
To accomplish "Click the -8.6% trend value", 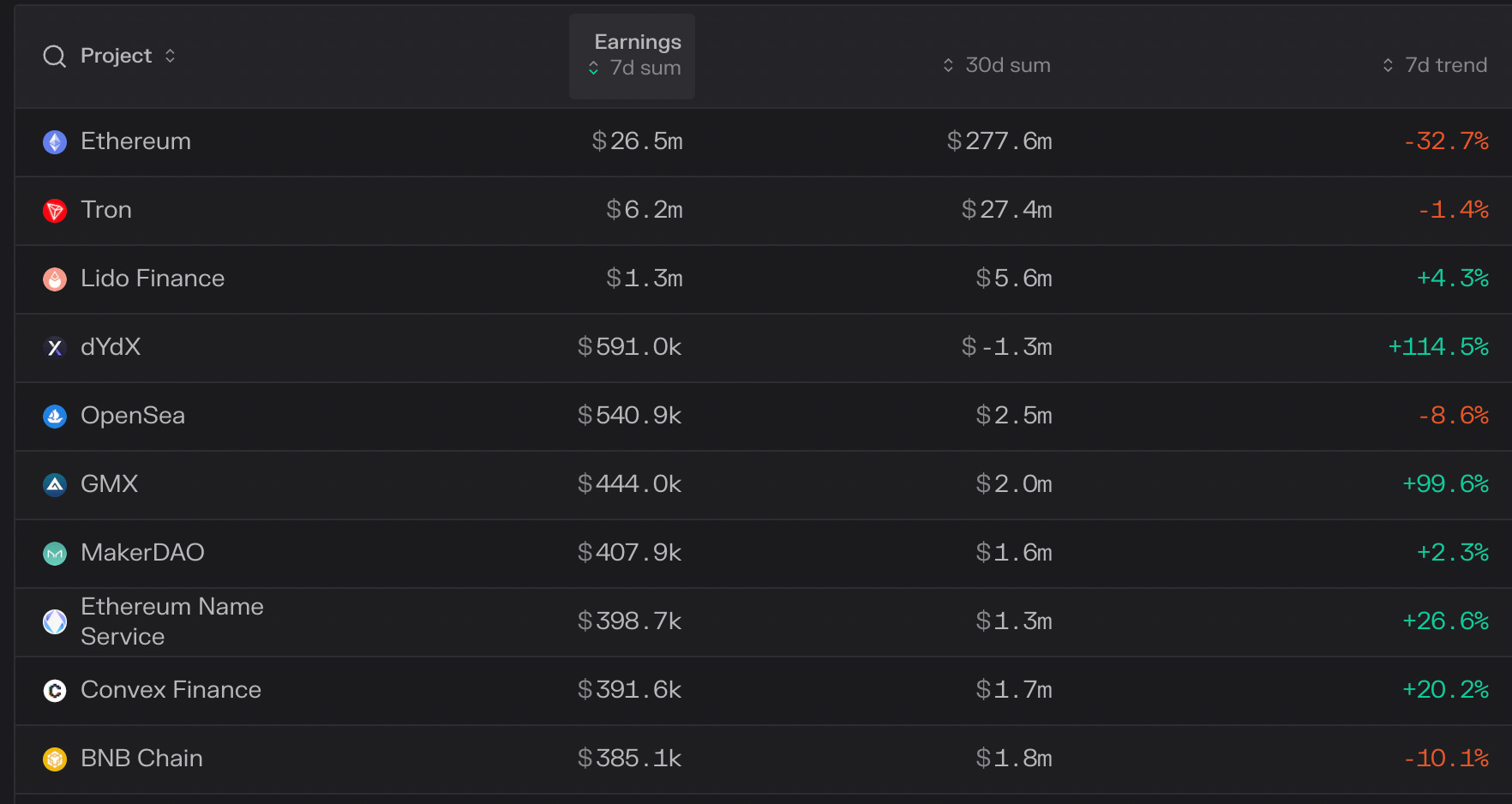I will [1453, 416].
